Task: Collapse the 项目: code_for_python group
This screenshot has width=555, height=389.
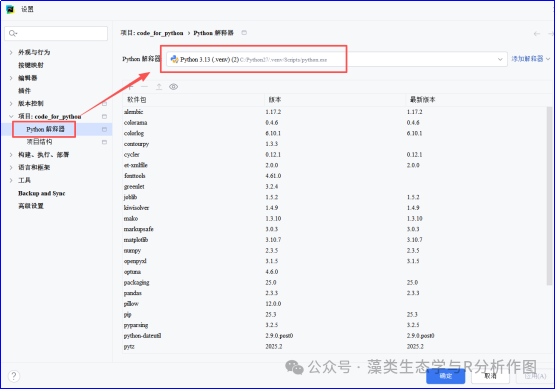Action: pyautogui.click(x=11, y=116)
